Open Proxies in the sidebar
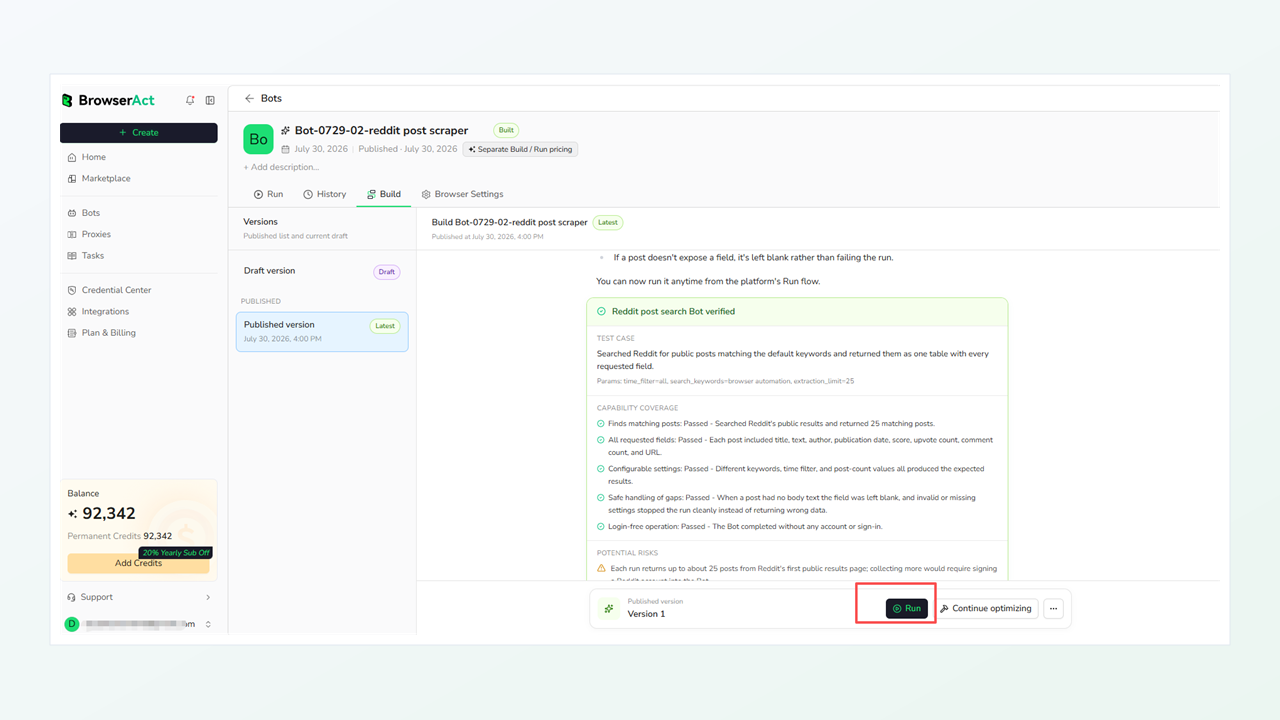Screen dimensions: 1280x720 point(138,234)
